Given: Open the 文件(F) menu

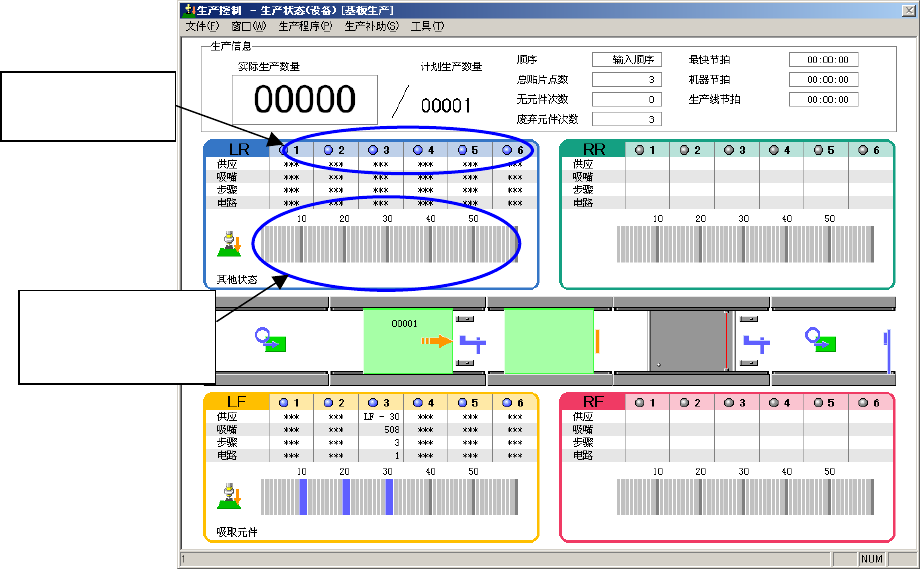Looking at the screenshot, I should coord(202,26).
